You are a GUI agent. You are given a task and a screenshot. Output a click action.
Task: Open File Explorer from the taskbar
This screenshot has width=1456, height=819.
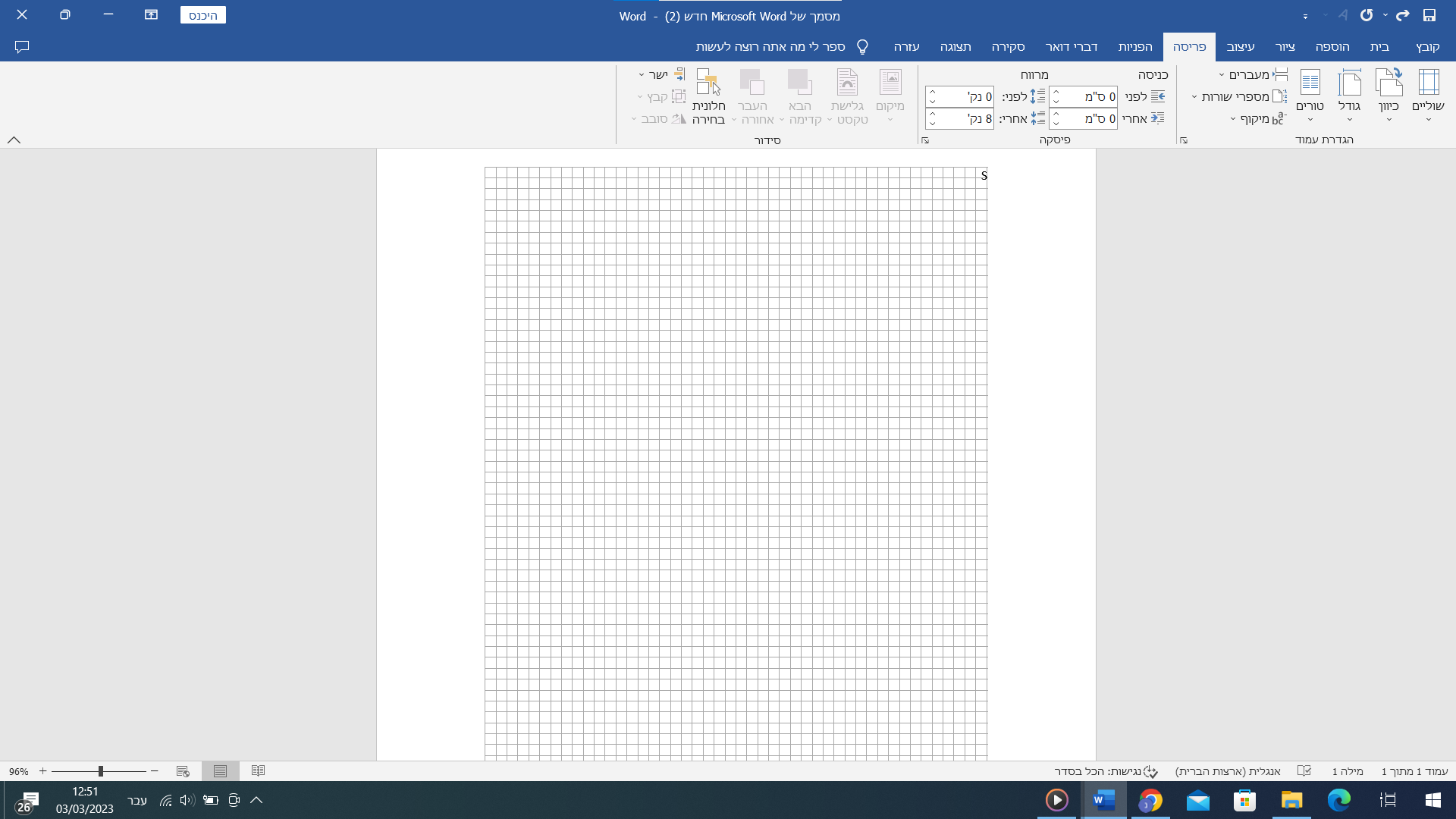(x=1291, y=800)
